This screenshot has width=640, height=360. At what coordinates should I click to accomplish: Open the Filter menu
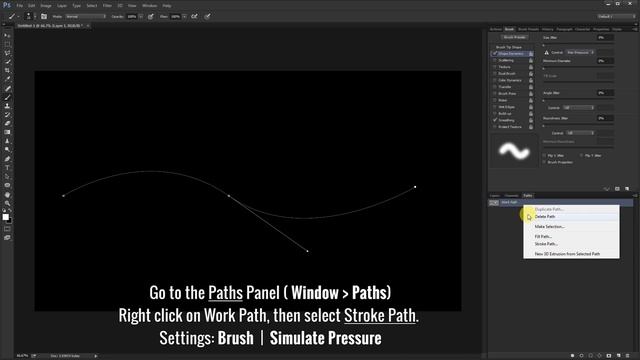point(107,6)
